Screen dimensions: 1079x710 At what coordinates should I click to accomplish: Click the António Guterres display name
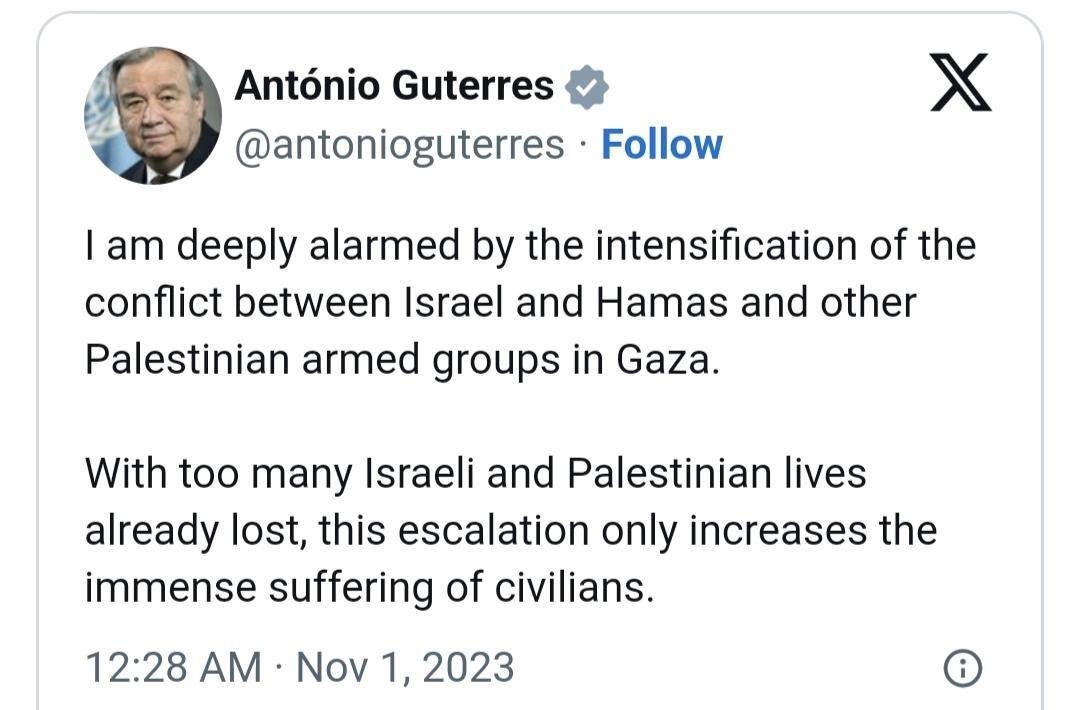coord(394,85)
